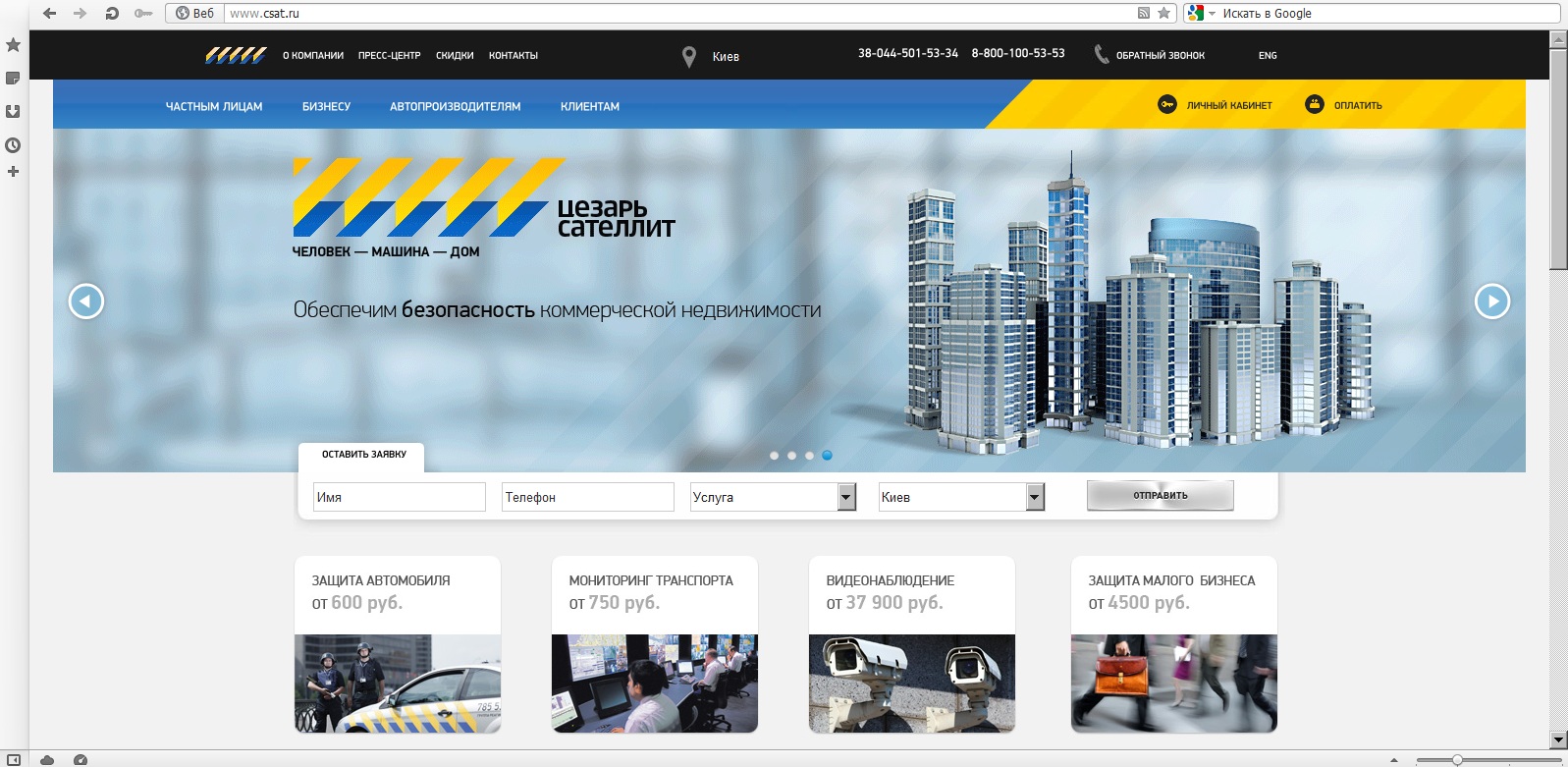Open ЧАСТНЫМ ЛИЦАМ section

214,107
